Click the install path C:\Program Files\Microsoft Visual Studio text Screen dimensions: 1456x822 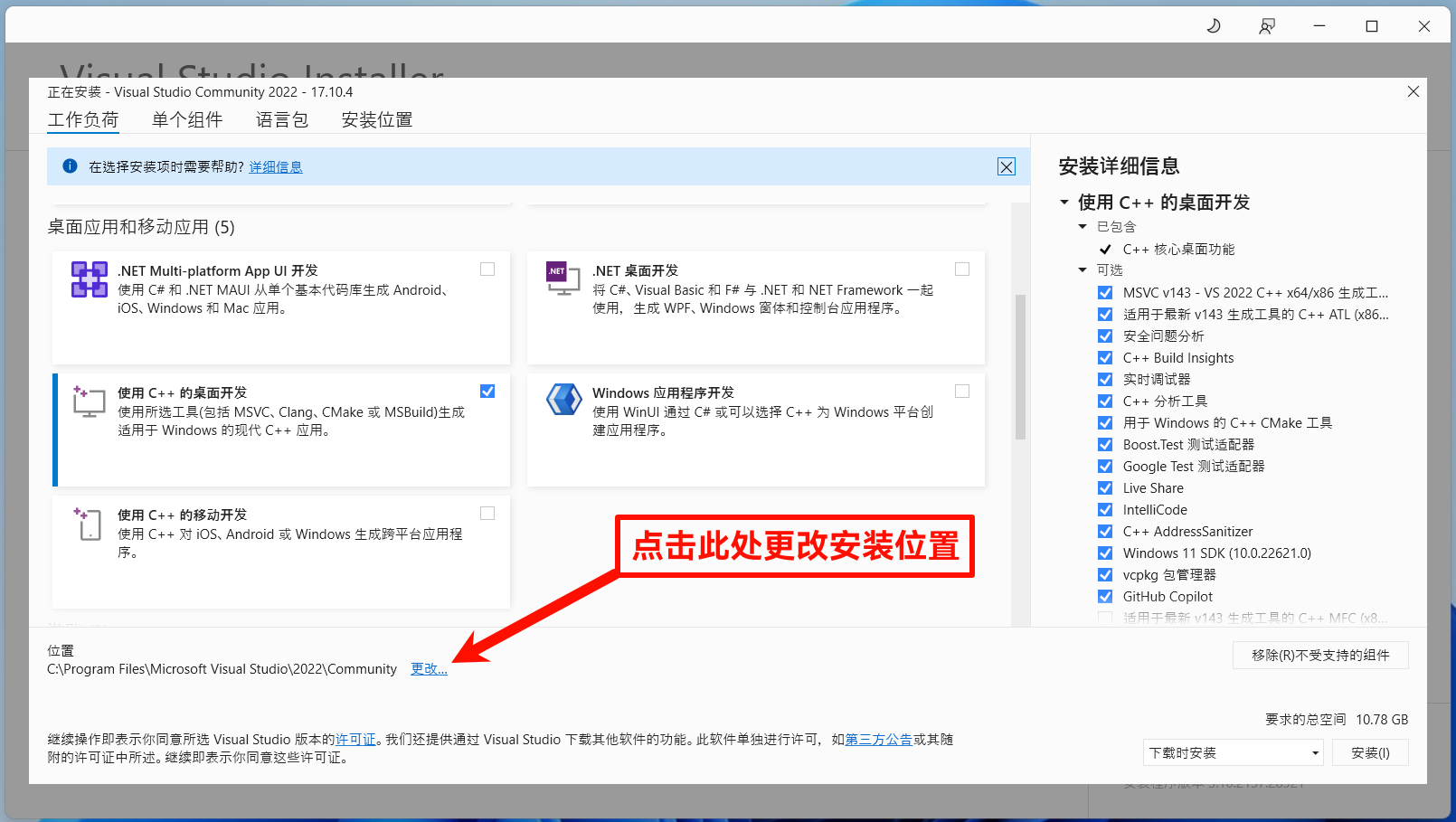tap(222, 669)
